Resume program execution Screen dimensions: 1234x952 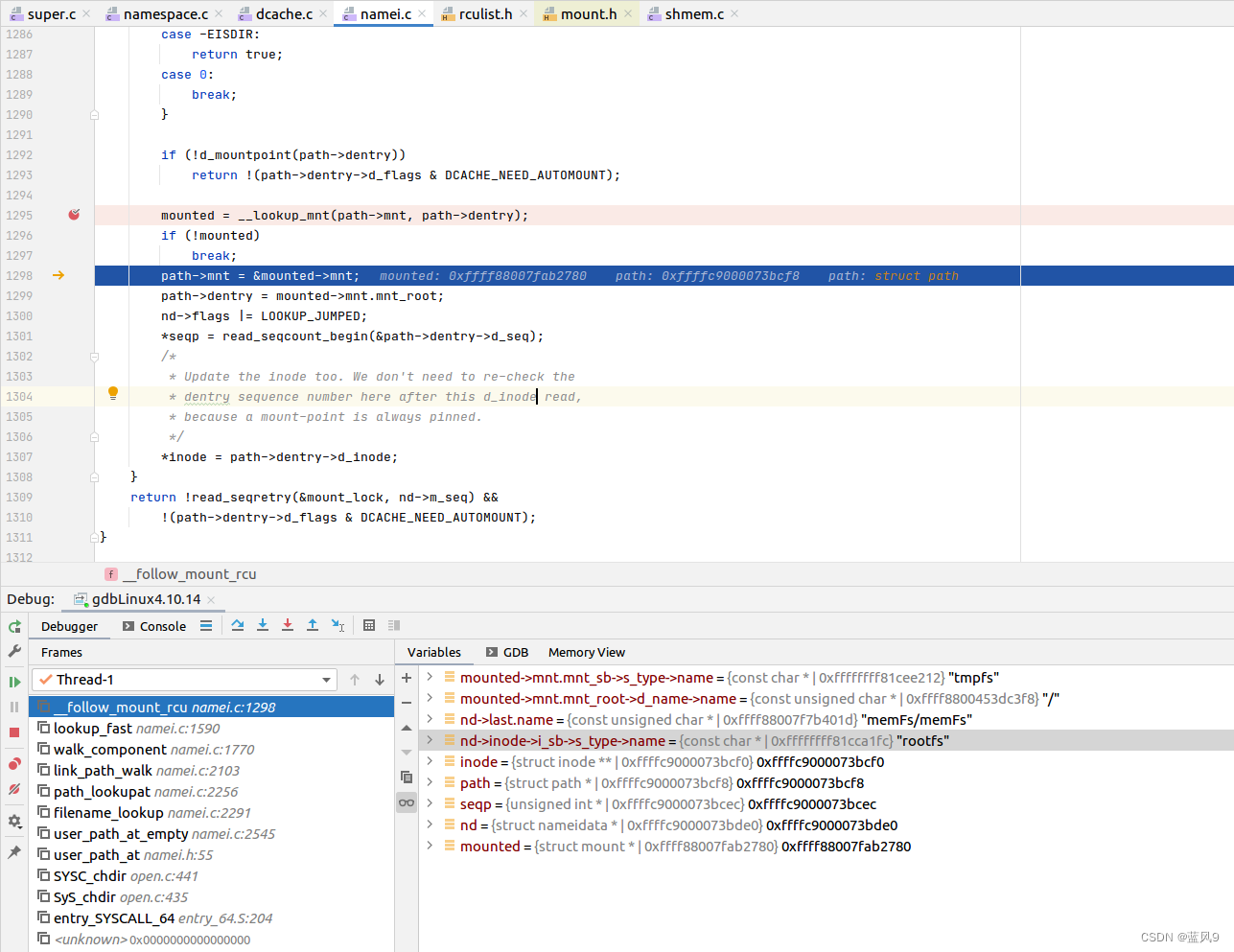click(x=14, y=682)
